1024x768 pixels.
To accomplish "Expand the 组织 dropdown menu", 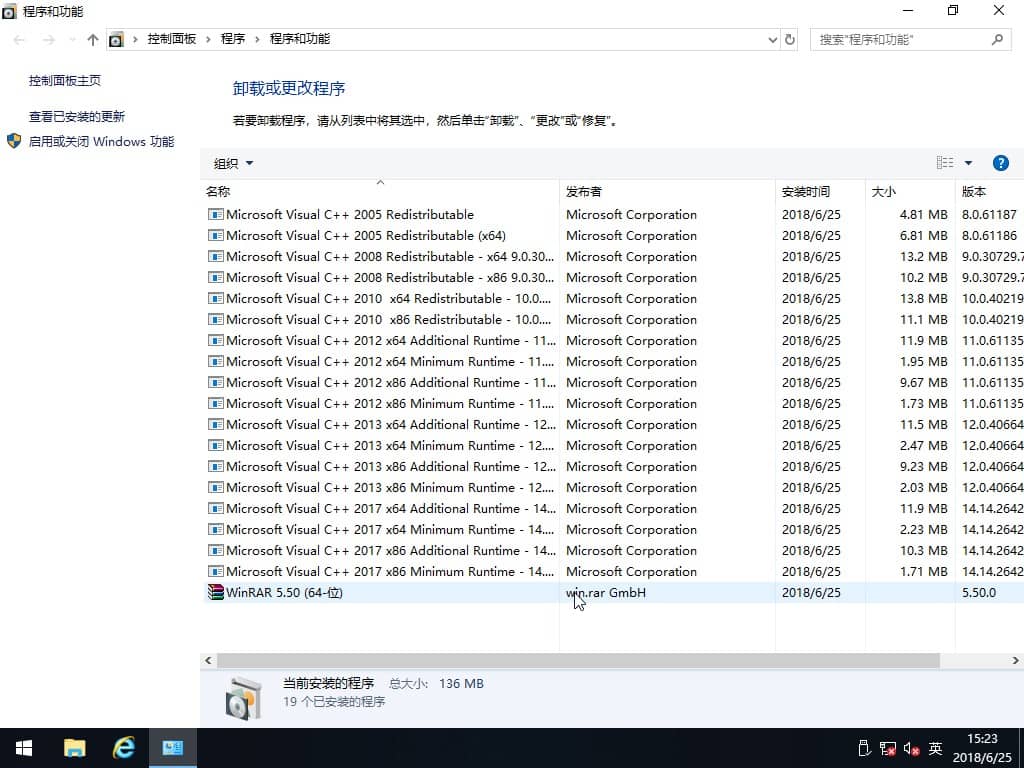I will [233, 163].
